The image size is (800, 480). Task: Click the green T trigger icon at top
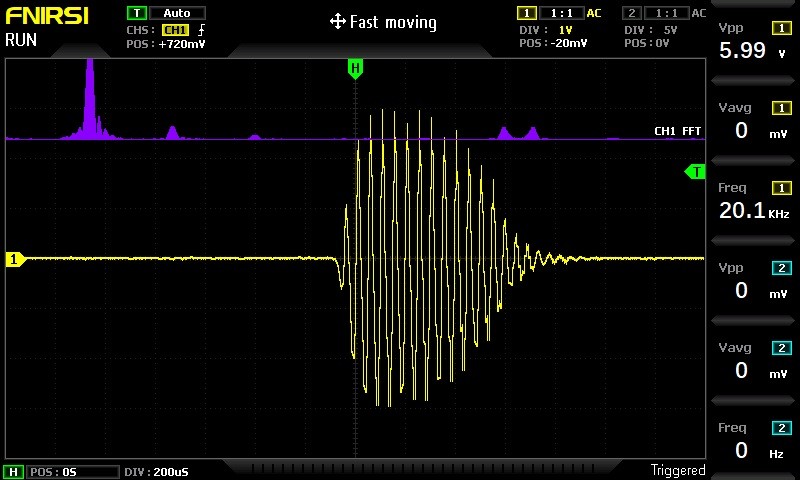(x=137, y=13)
